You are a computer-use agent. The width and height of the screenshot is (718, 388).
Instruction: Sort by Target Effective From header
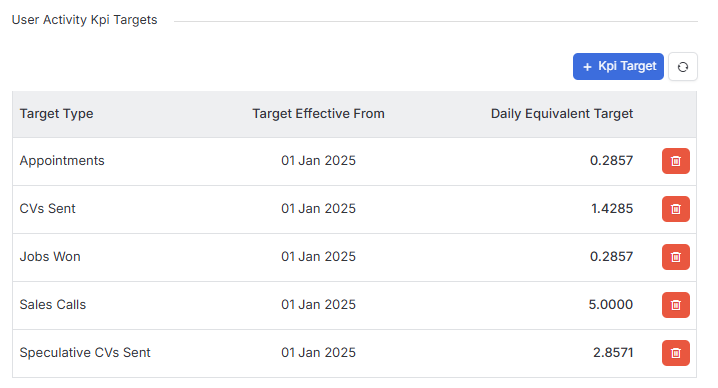click(318, 114)
